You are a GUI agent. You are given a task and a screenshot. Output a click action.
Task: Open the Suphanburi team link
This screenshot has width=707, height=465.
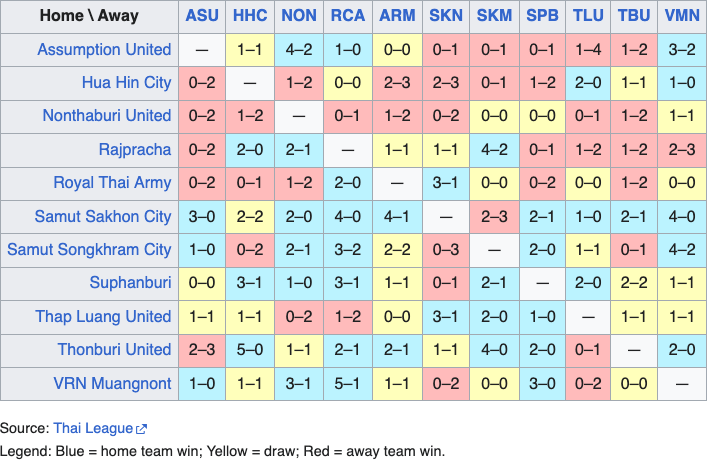tap(130, 283)
